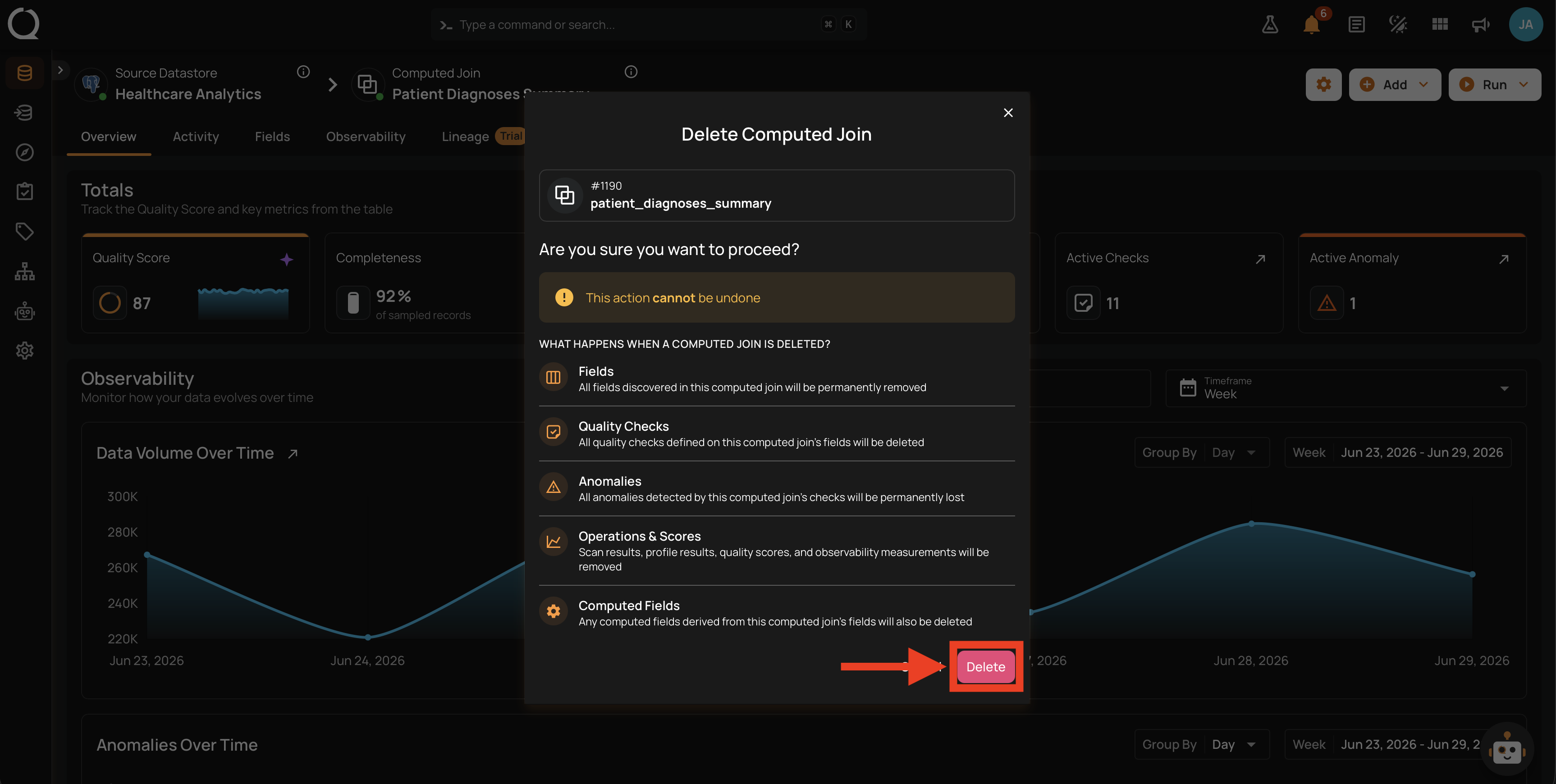Open the JA user avatar menu
This screenshot has height=784, width=1556.
click(x=1525, y=24)
